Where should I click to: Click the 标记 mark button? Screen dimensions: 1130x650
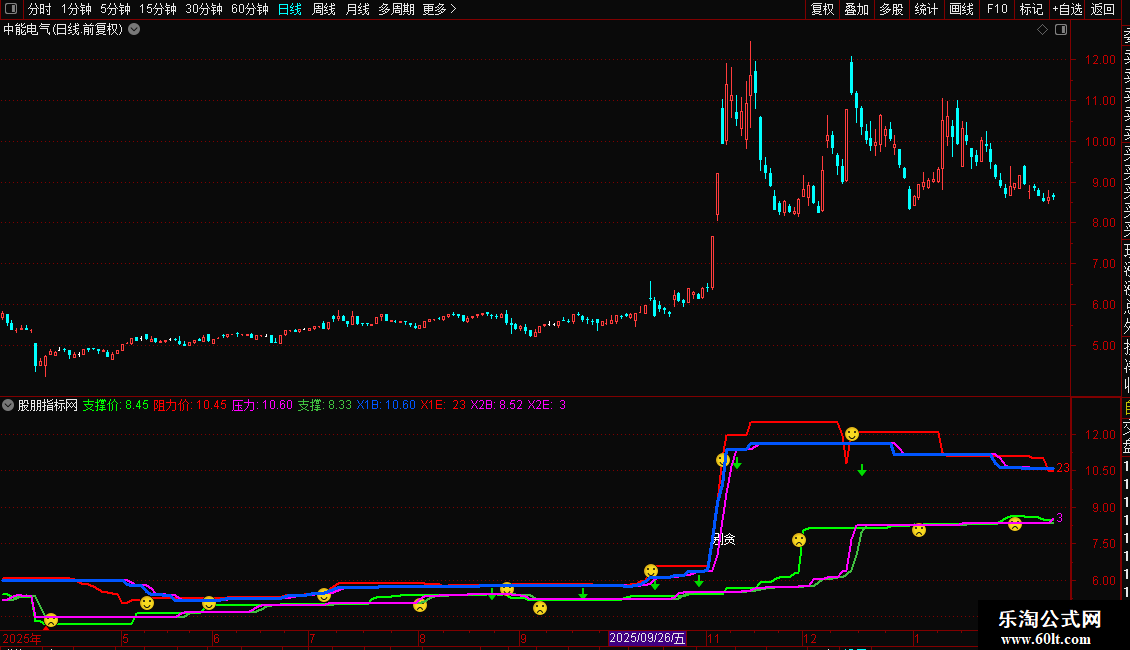tap(1031, 9)
